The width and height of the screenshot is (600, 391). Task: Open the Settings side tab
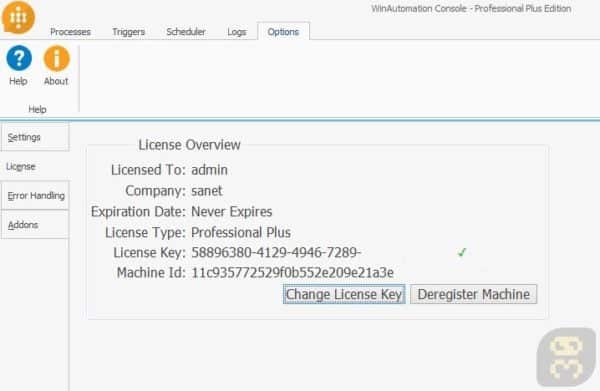point(35,137)
